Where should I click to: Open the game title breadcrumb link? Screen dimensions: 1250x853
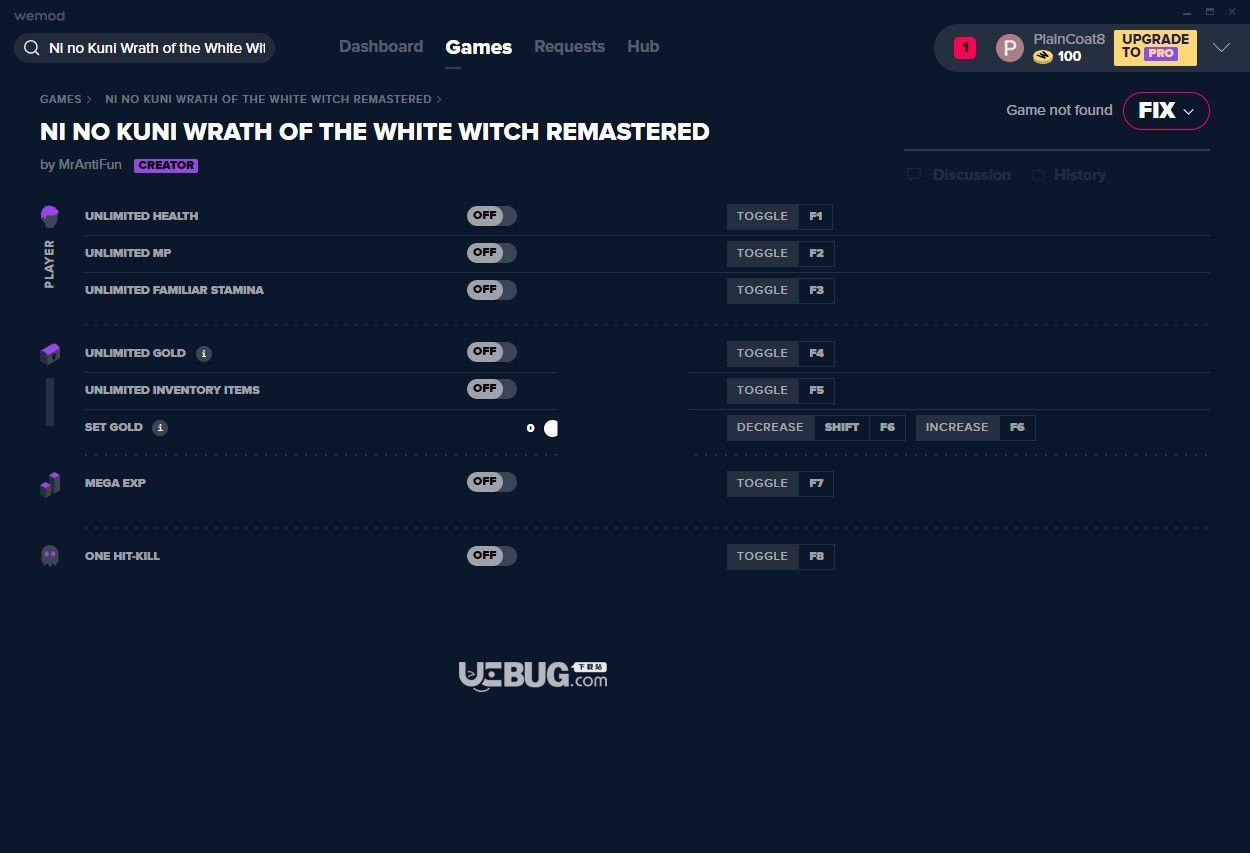[x=268, y=100]
